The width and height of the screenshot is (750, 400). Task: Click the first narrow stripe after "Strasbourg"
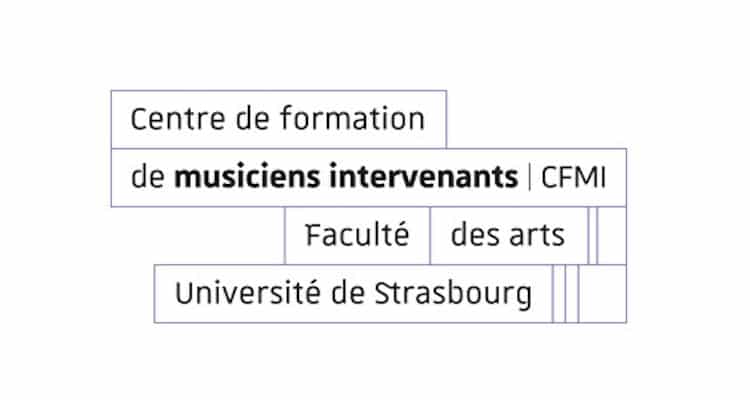559,294
